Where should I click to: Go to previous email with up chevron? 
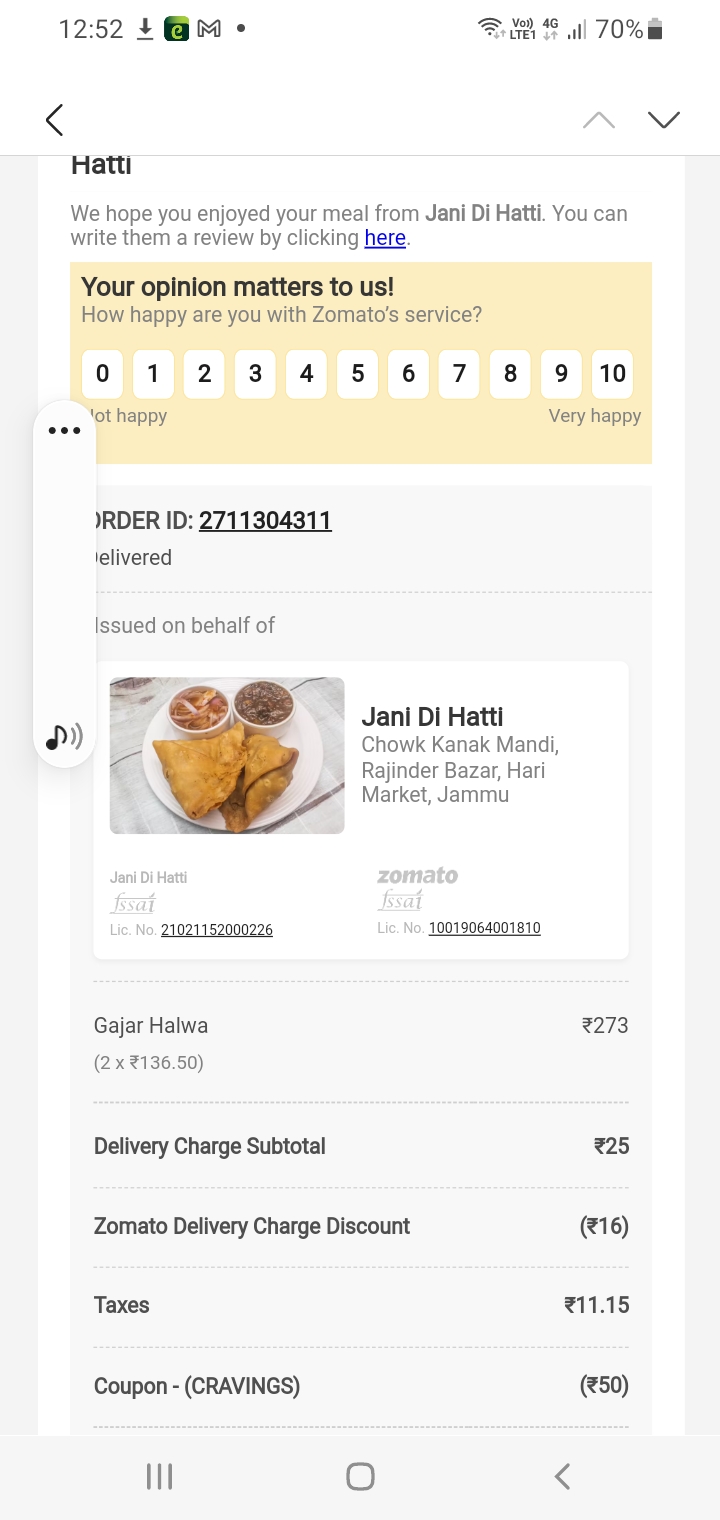599,120
